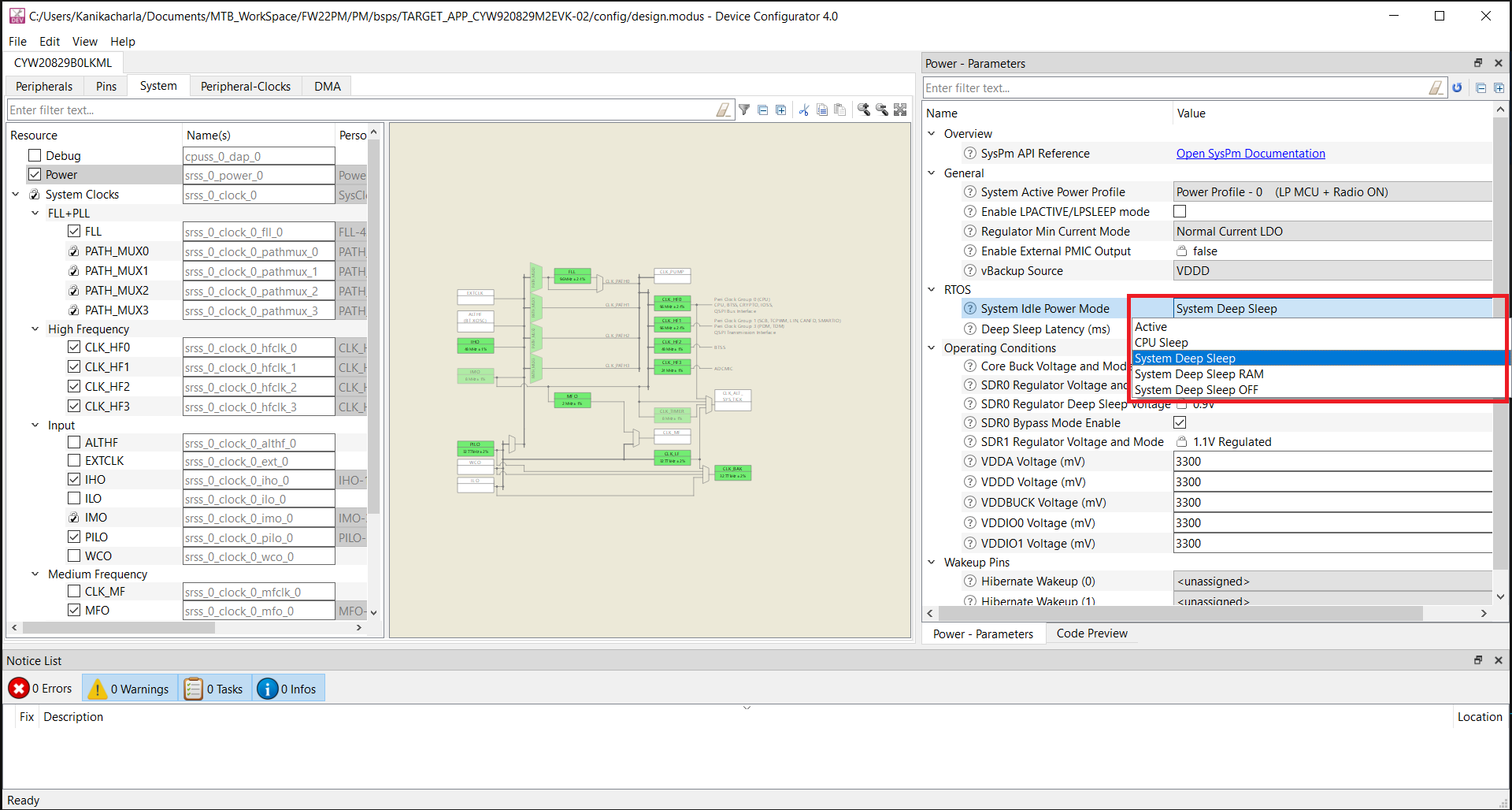Choose System Deep Sleep RAM option

pyautogui.click(x=1318, y=373)
